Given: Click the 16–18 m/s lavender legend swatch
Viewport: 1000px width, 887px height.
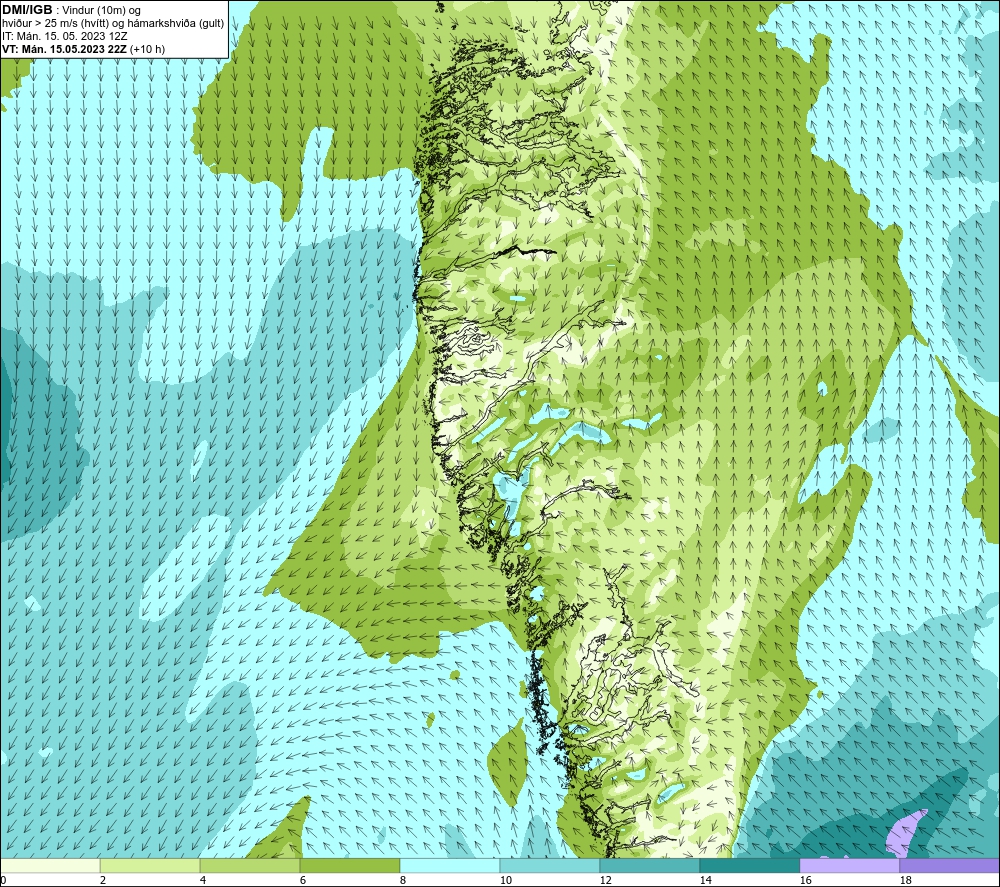Looking at the screenshot, I should click(849, 865).
